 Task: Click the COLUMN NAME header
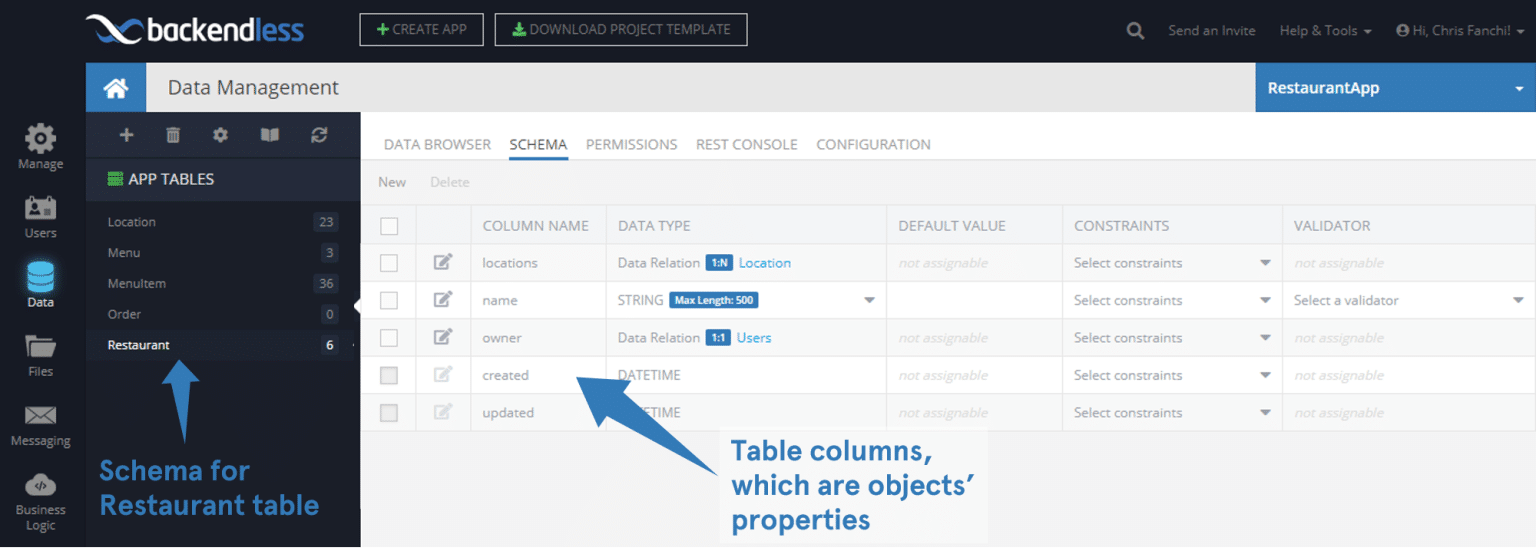536,226
